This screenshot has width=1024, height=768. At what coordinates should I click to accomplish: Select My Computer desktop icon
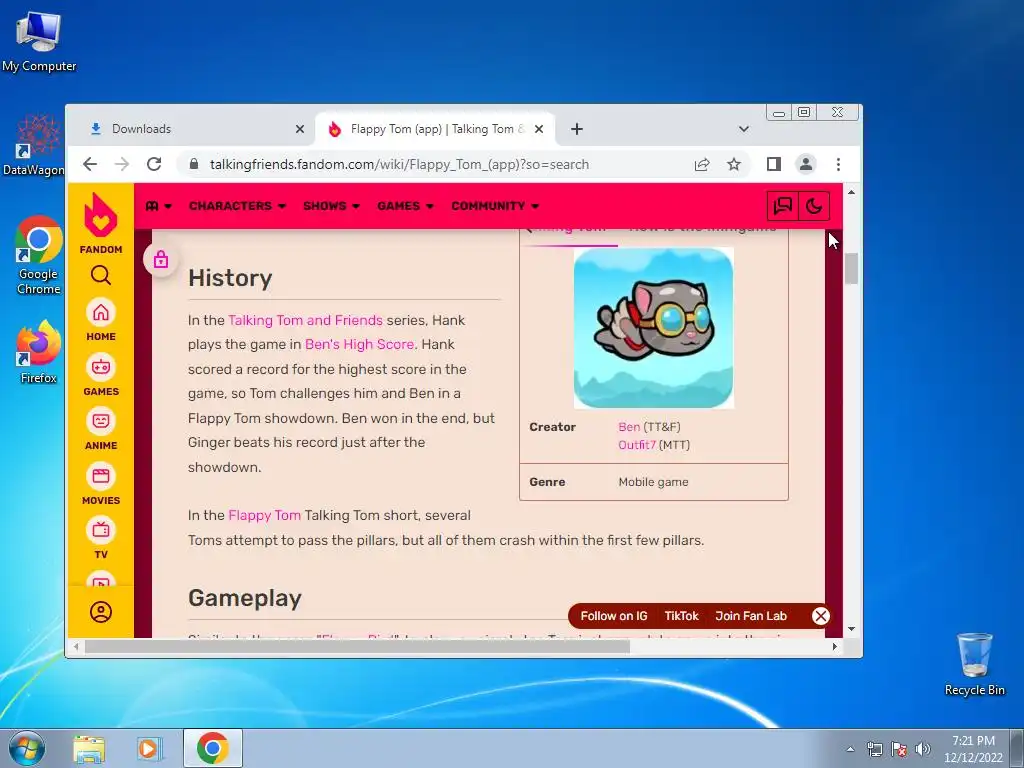pyautogui.click(x=39, y=42)
